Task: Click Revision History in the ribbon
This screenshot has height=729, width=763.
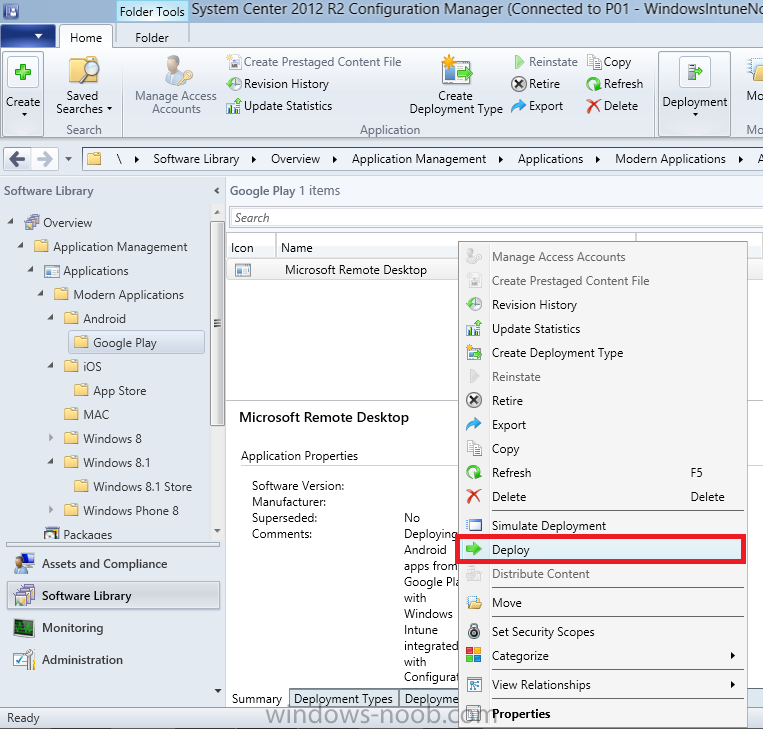Action: click(x=278, y=84)
